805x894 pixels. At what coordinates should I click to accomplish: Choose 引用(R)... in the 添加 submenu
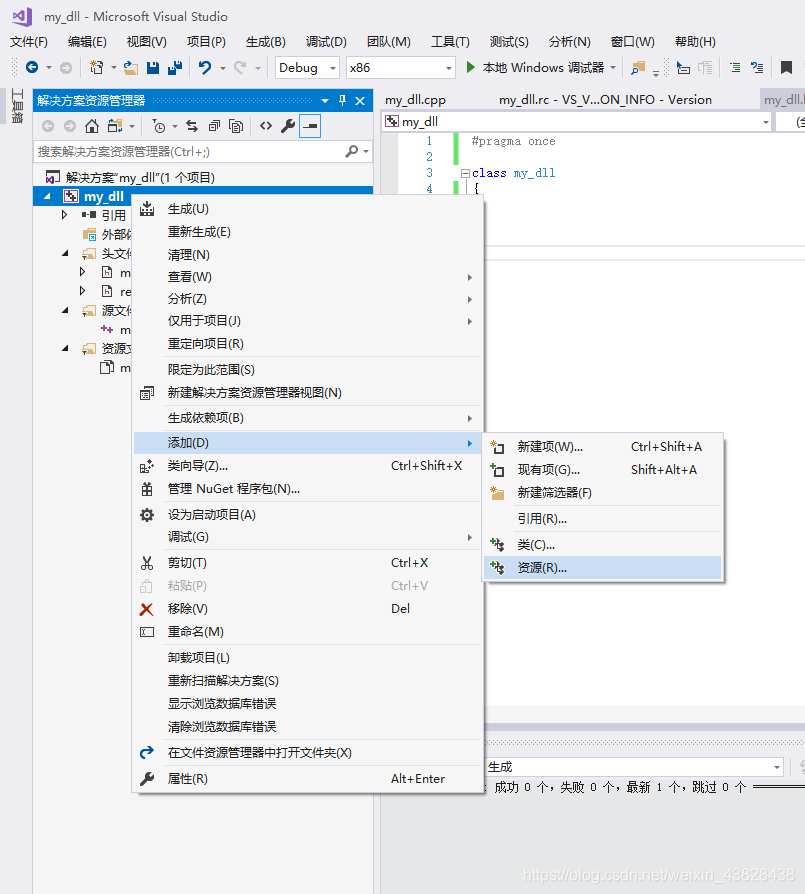point(603,519)
